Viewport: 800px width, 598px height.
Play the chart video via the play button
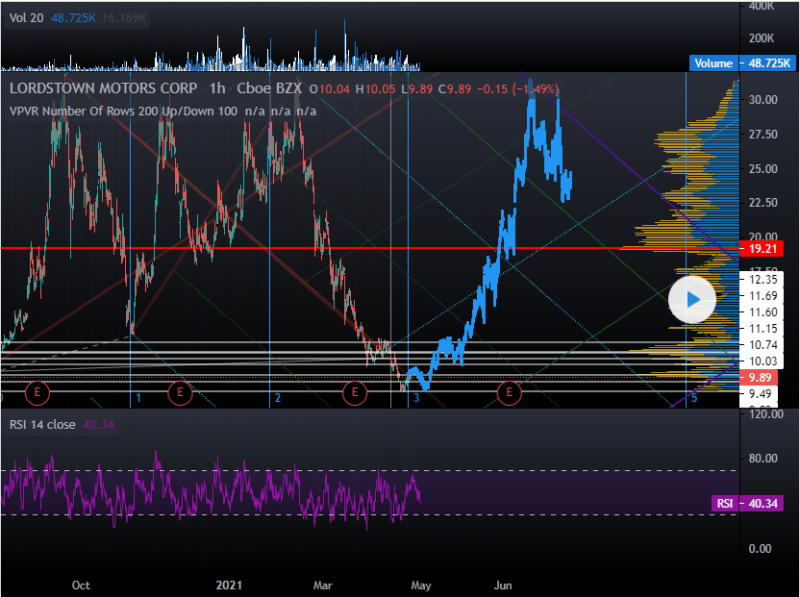click(x=692, y=300)
